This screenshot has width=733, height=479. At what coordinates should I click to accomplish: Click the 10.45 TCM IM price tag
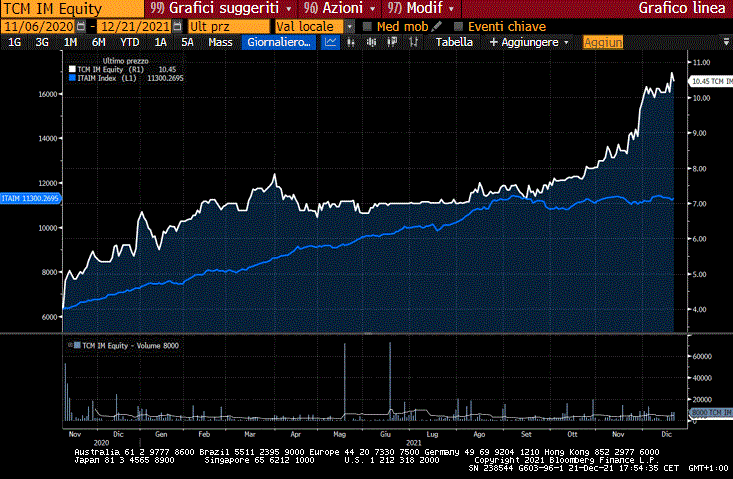tap(711, 81)
